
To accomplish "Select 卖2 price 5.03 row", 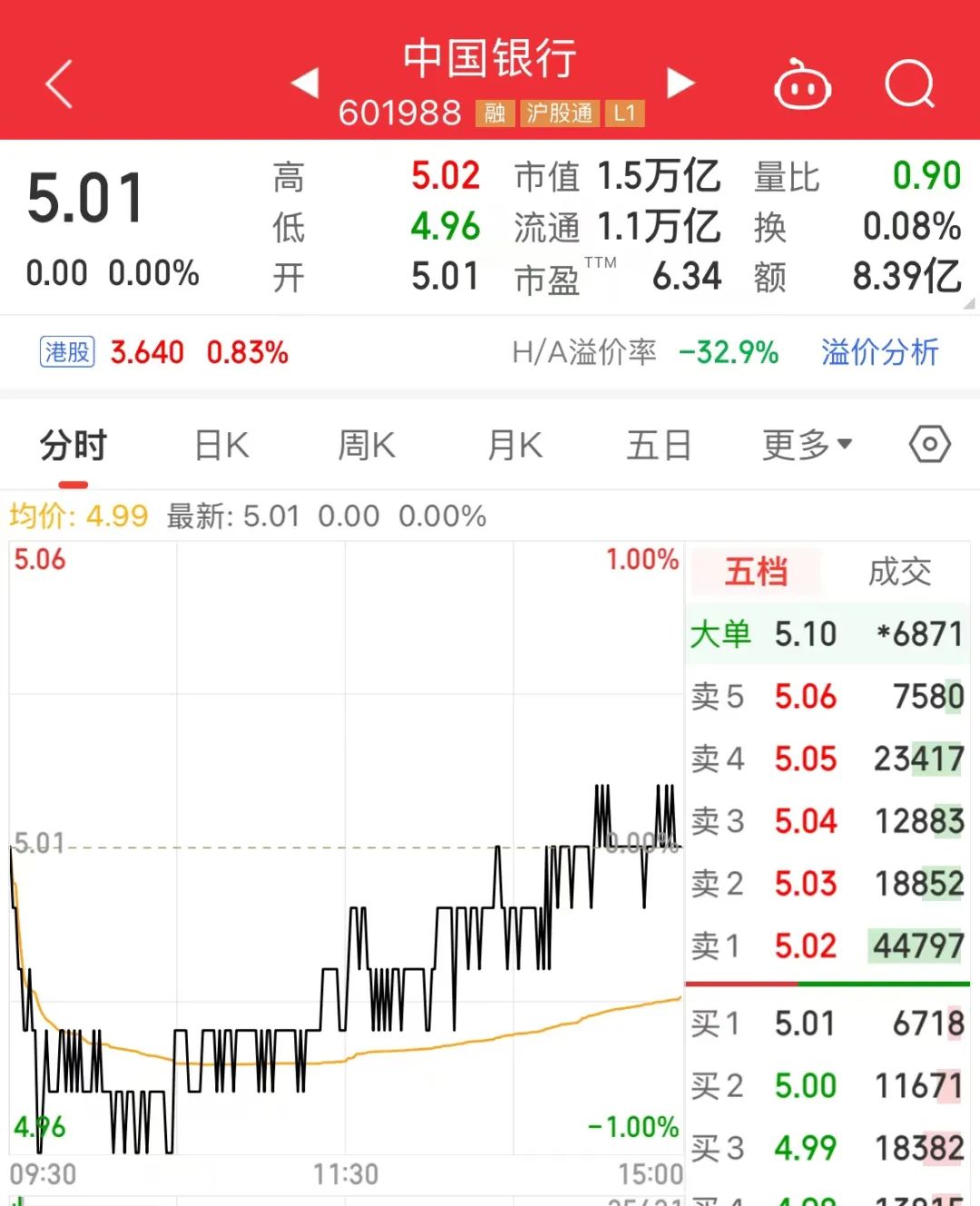I will tap(828, 883).
